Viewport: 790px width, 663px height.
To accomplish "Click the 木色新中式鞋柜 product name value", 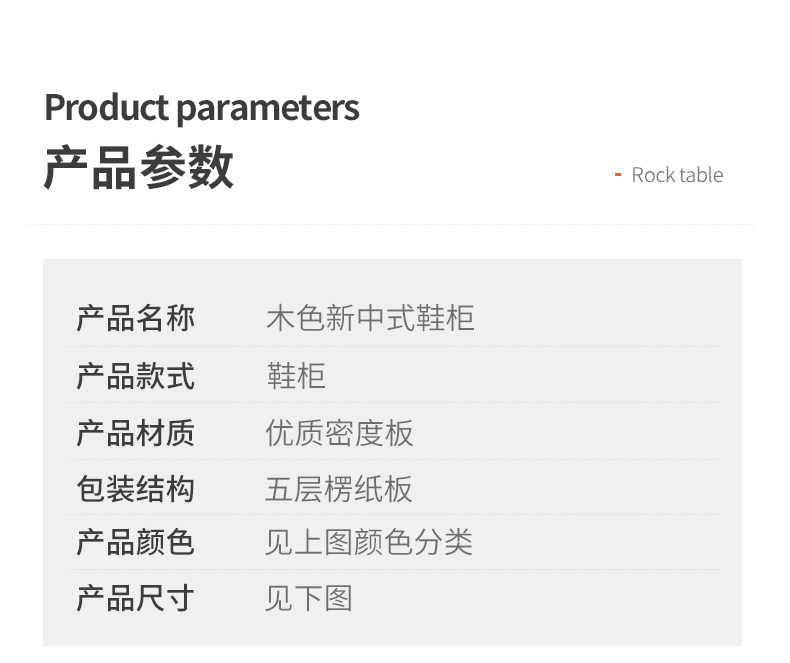I will (x=370, y=319).
